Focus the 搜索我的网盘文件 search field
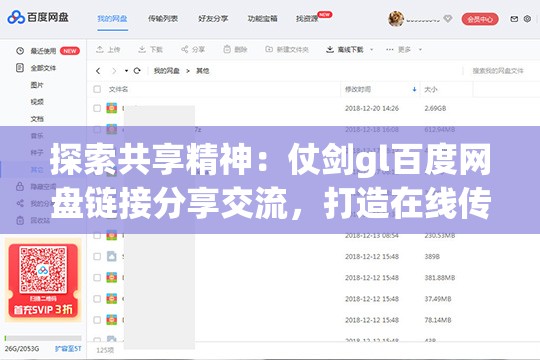 coord(498,71)
